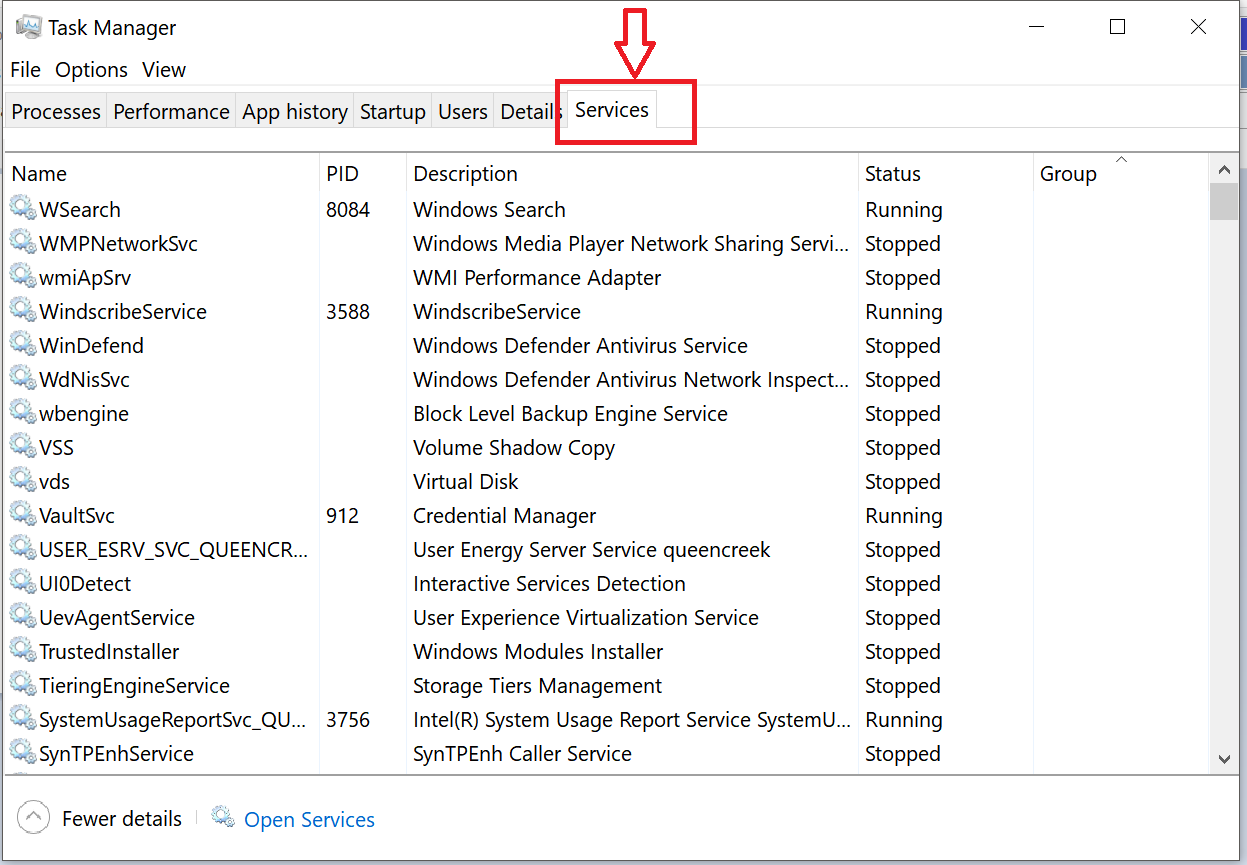The image size is (1247, 865).
Task: Select the VaultSvc service name
Action: 77,516
